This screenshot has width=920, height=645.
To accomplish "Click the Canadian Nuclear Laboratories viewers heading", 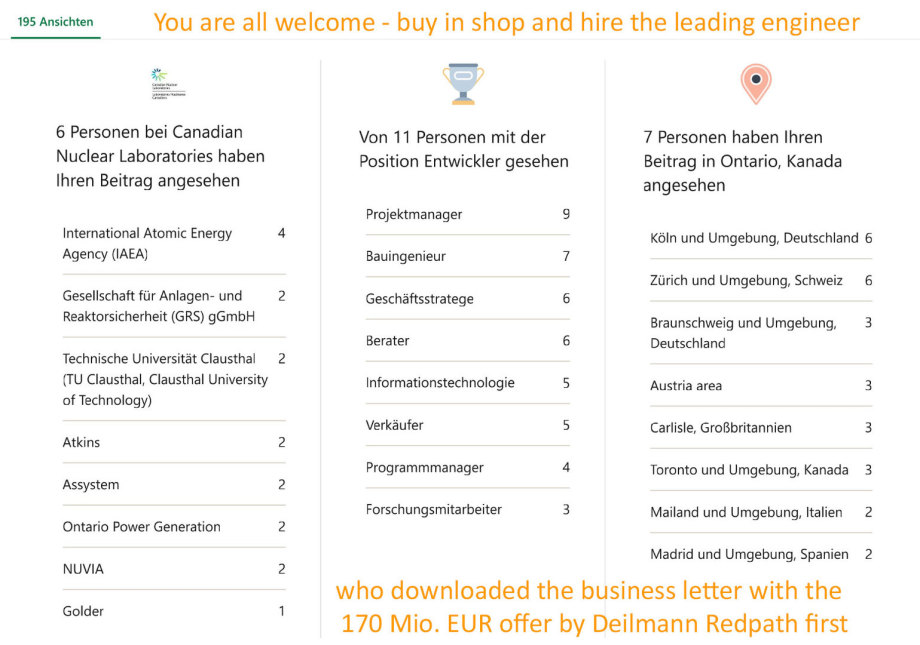I will tap(160, 156).
